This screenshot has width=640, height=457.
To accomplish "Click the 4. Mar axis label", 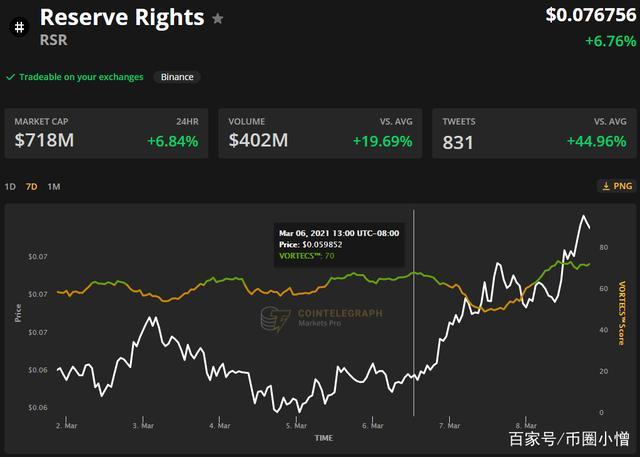I will [220, 426].
